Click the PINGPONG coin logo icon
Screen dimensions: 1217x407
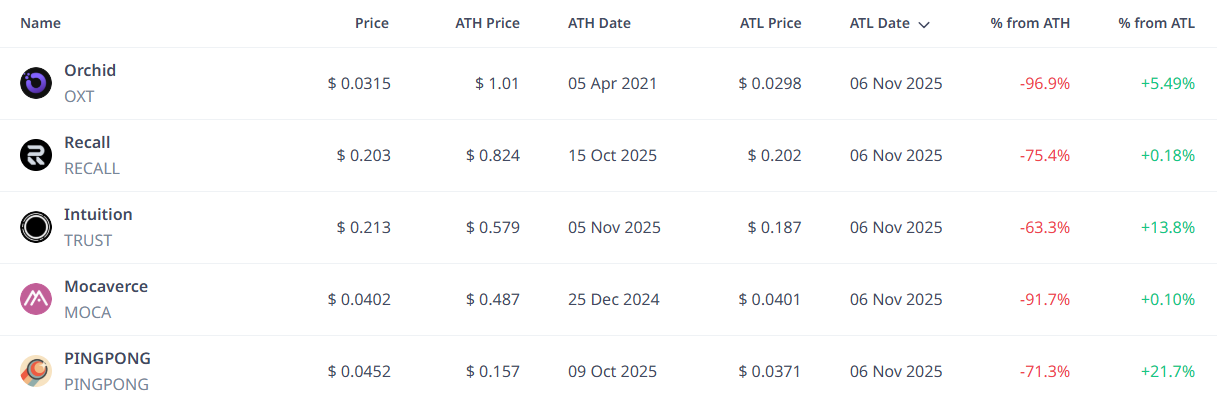point(36,371)
